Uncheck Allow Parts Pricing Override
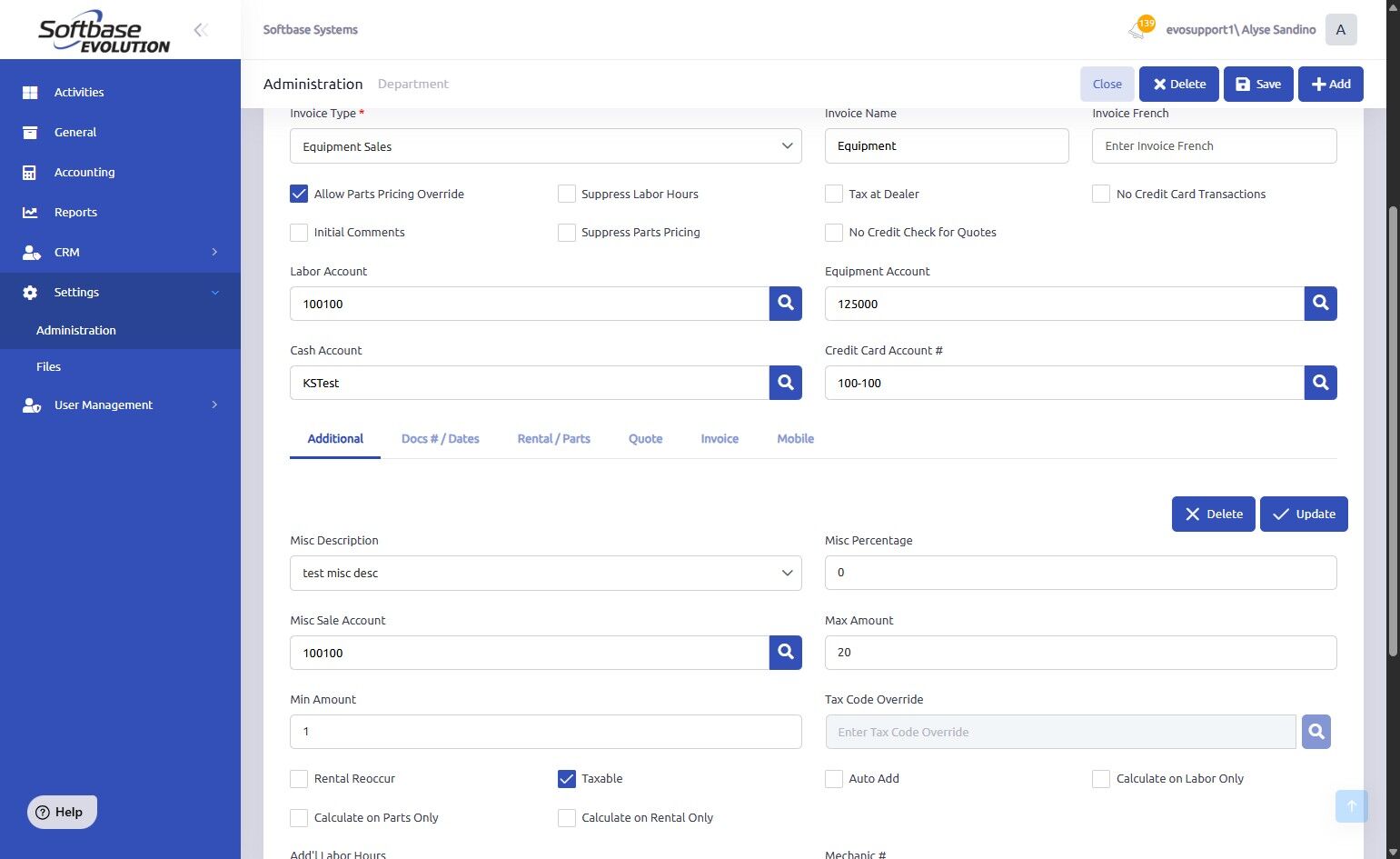 click(299, 194)
